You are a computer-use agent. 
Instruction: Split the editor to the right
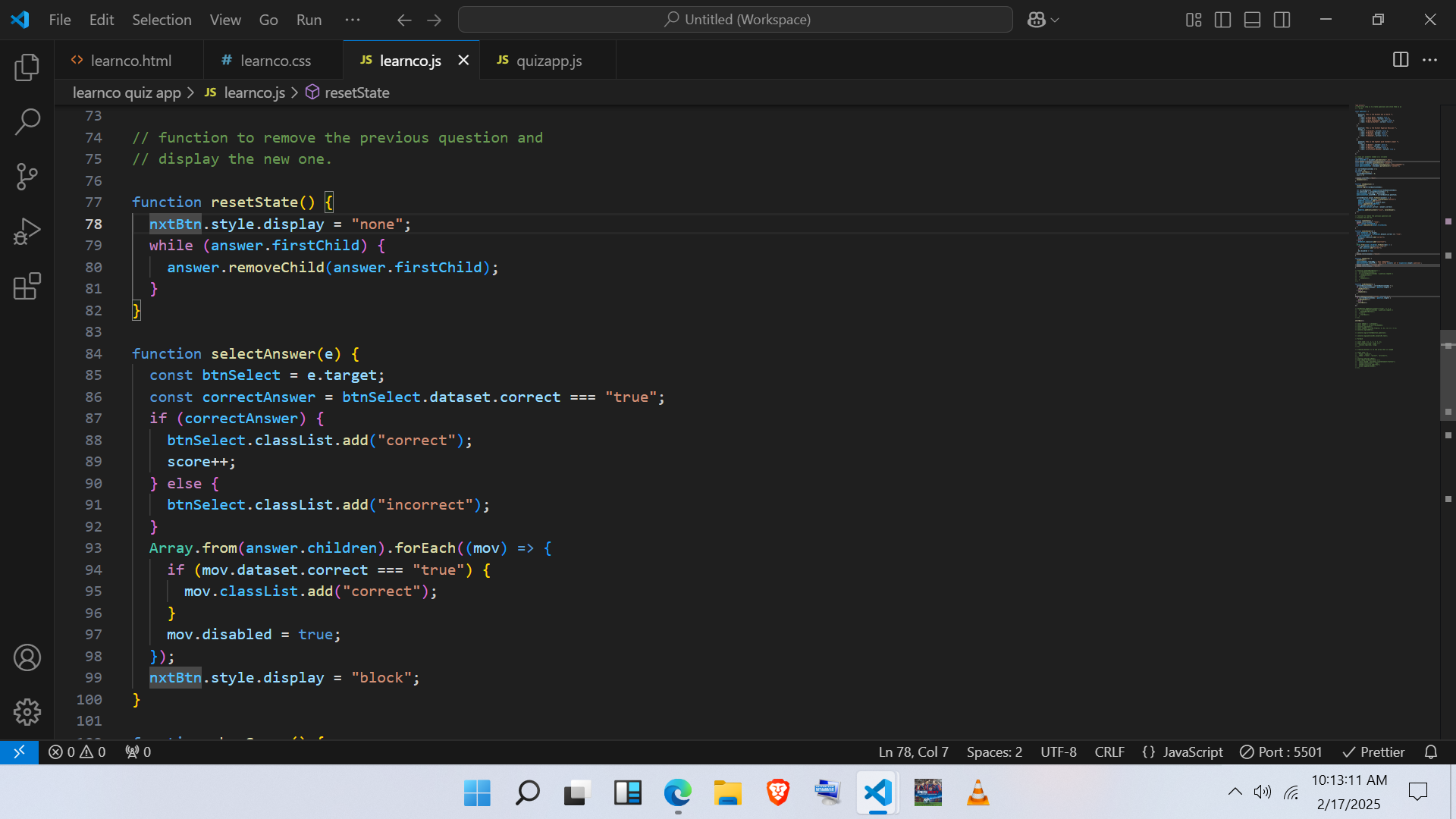(x=1401, y=60)
